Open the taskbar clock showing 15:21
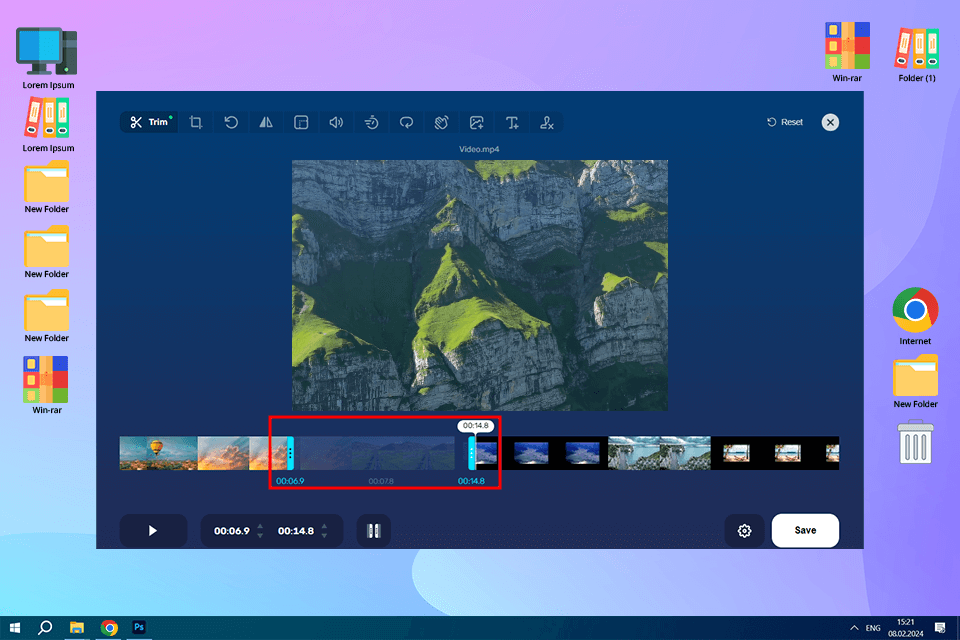The image size is (960, 640). (x=906, y=628)
